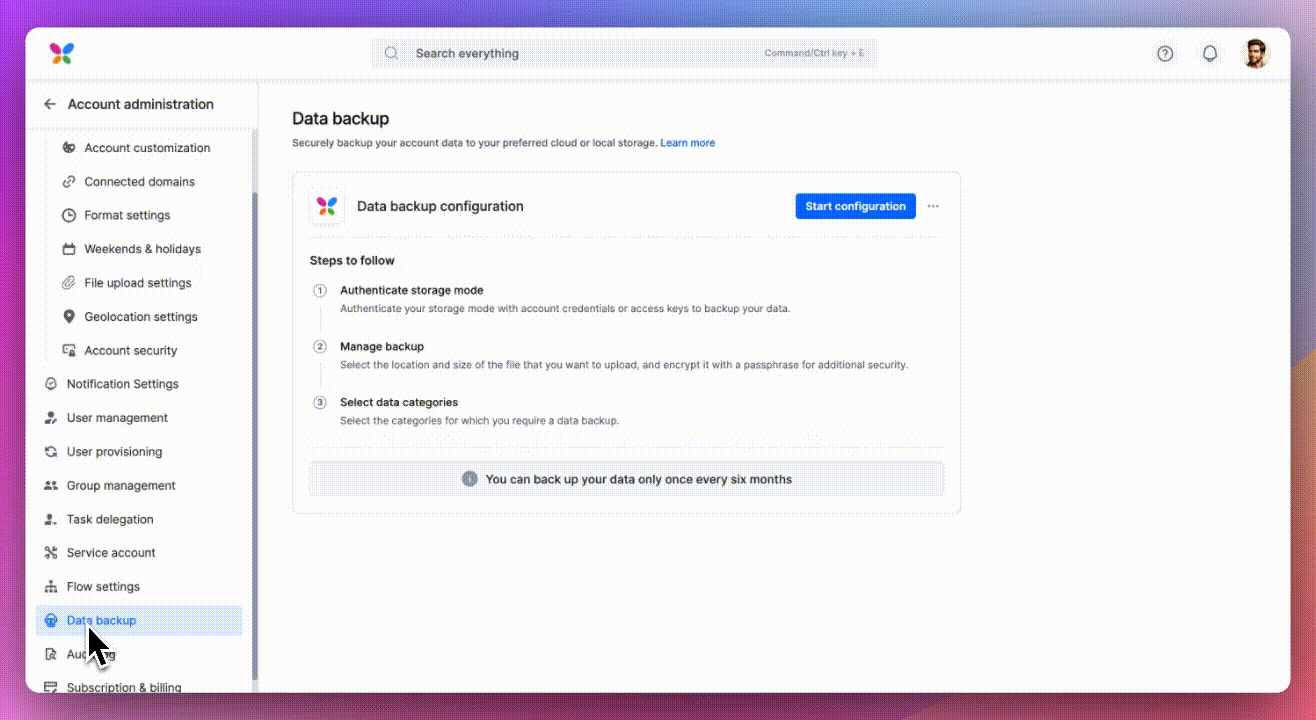Open the notifications bell icon
Image resolution: width=1316 pixels, height=720 pixels.
(x=1210, y=54)
